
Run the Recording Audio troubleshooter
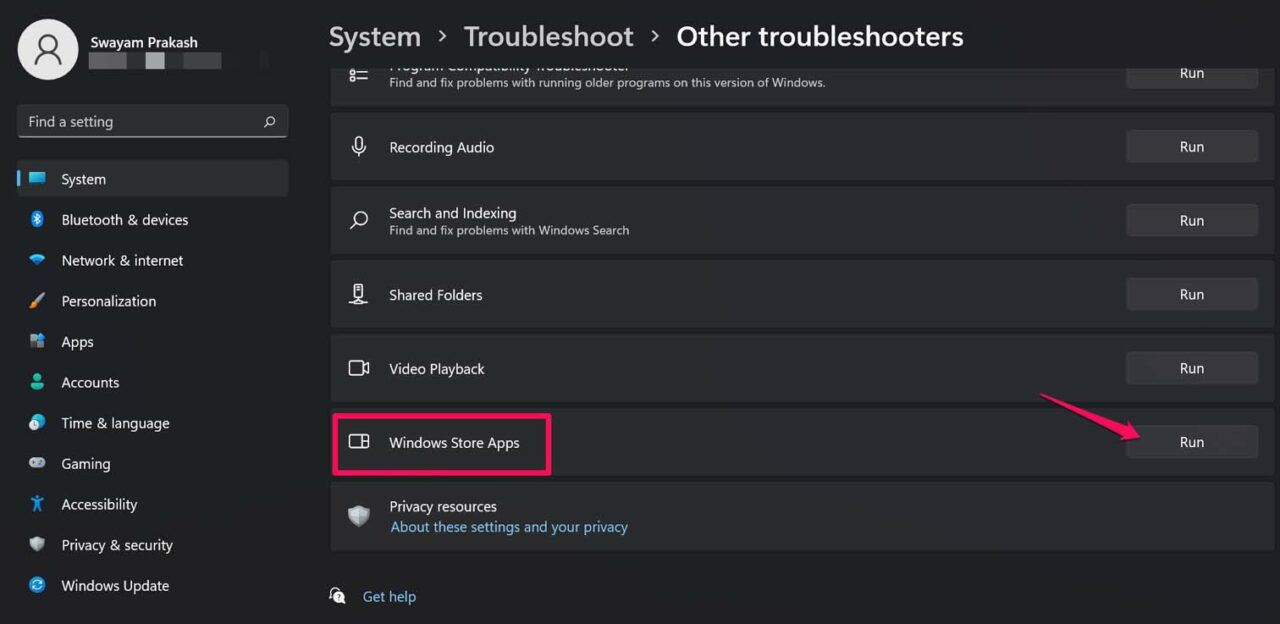pyautogui.click(x=1192, y=147)
